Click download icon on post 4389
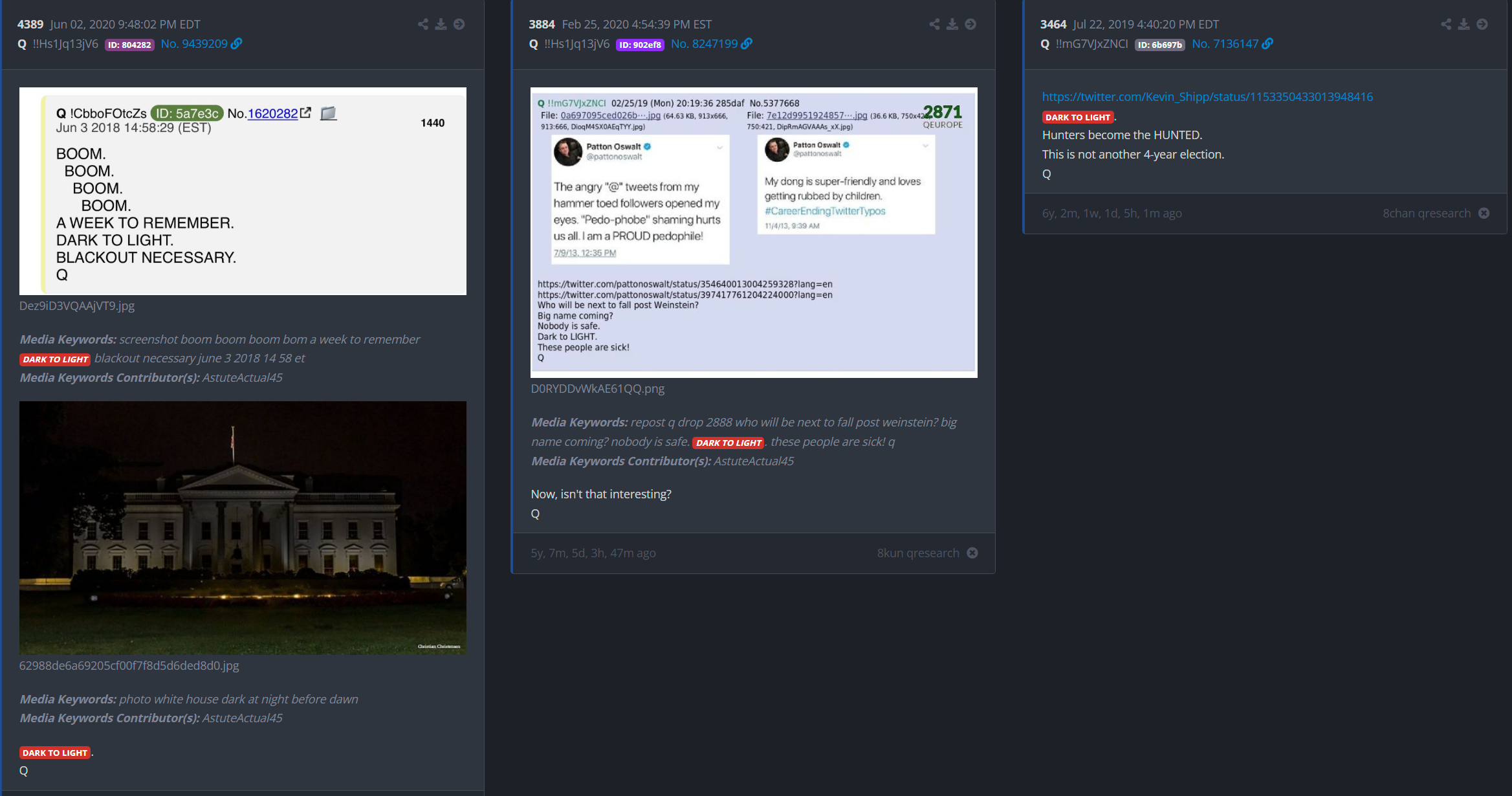 click(x=441, y=25)
